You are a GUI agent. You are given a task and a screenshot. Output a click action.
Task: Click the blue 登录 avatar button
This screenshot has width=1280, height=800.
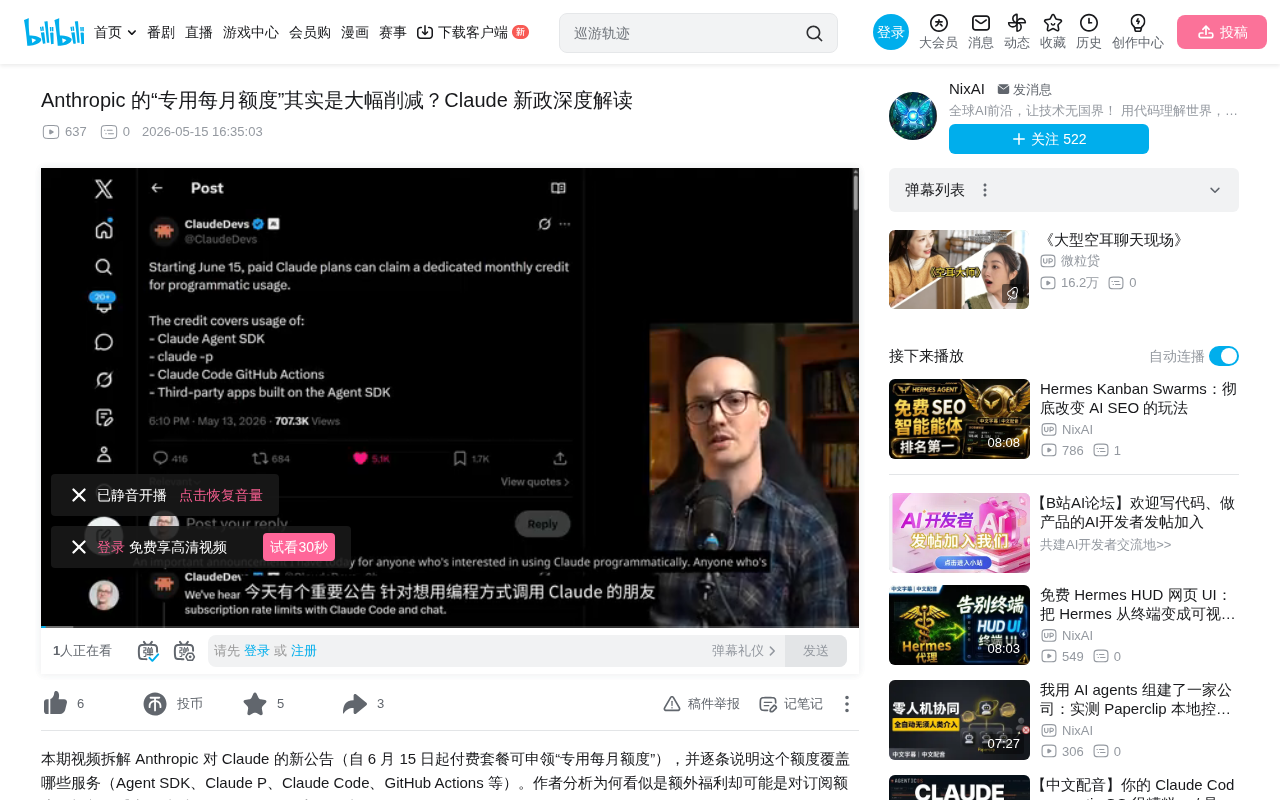click(891, 32)
